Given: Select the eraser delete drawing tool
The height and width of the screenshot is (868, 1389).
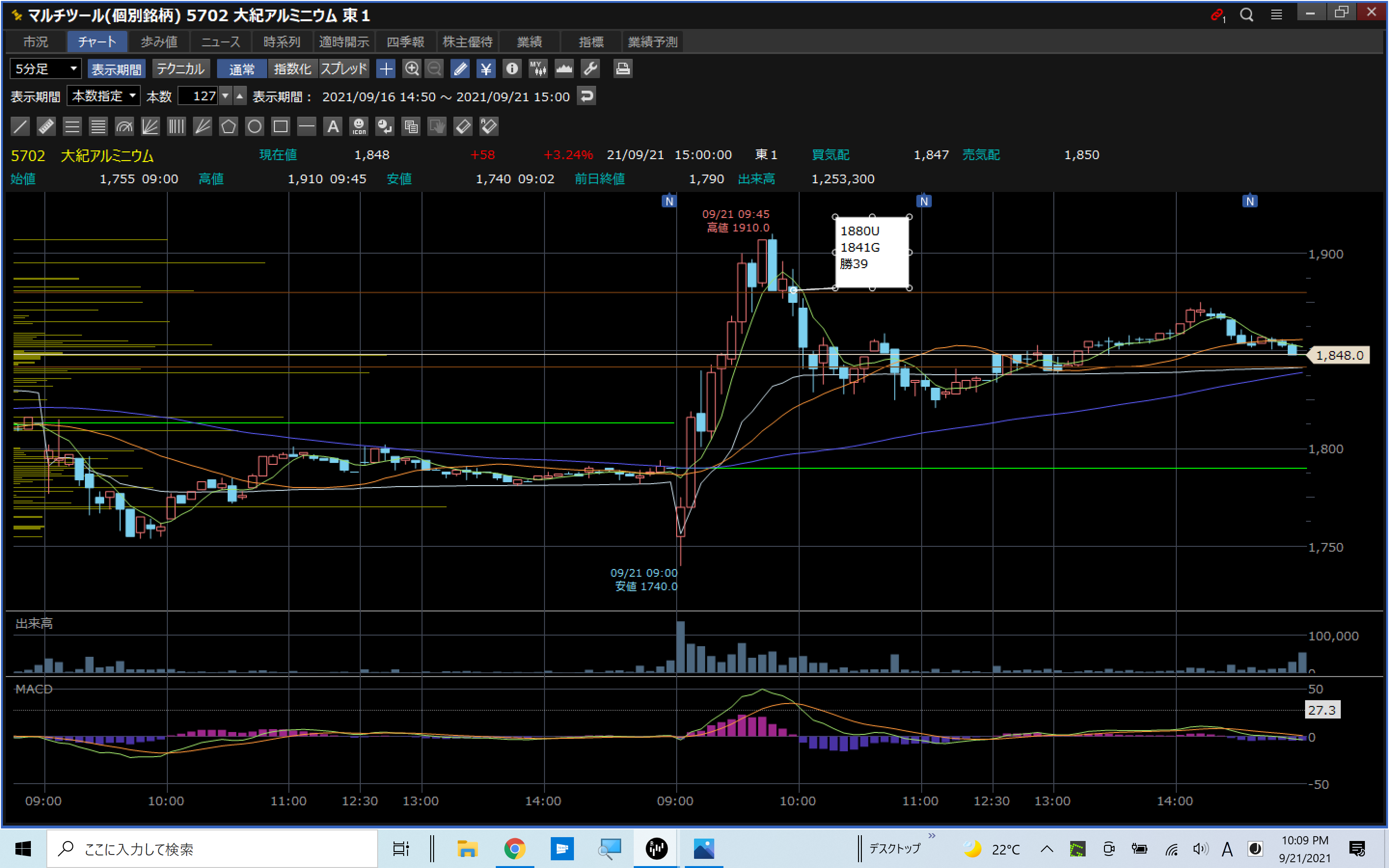Looking at the screenshot, I should [463, 126].
